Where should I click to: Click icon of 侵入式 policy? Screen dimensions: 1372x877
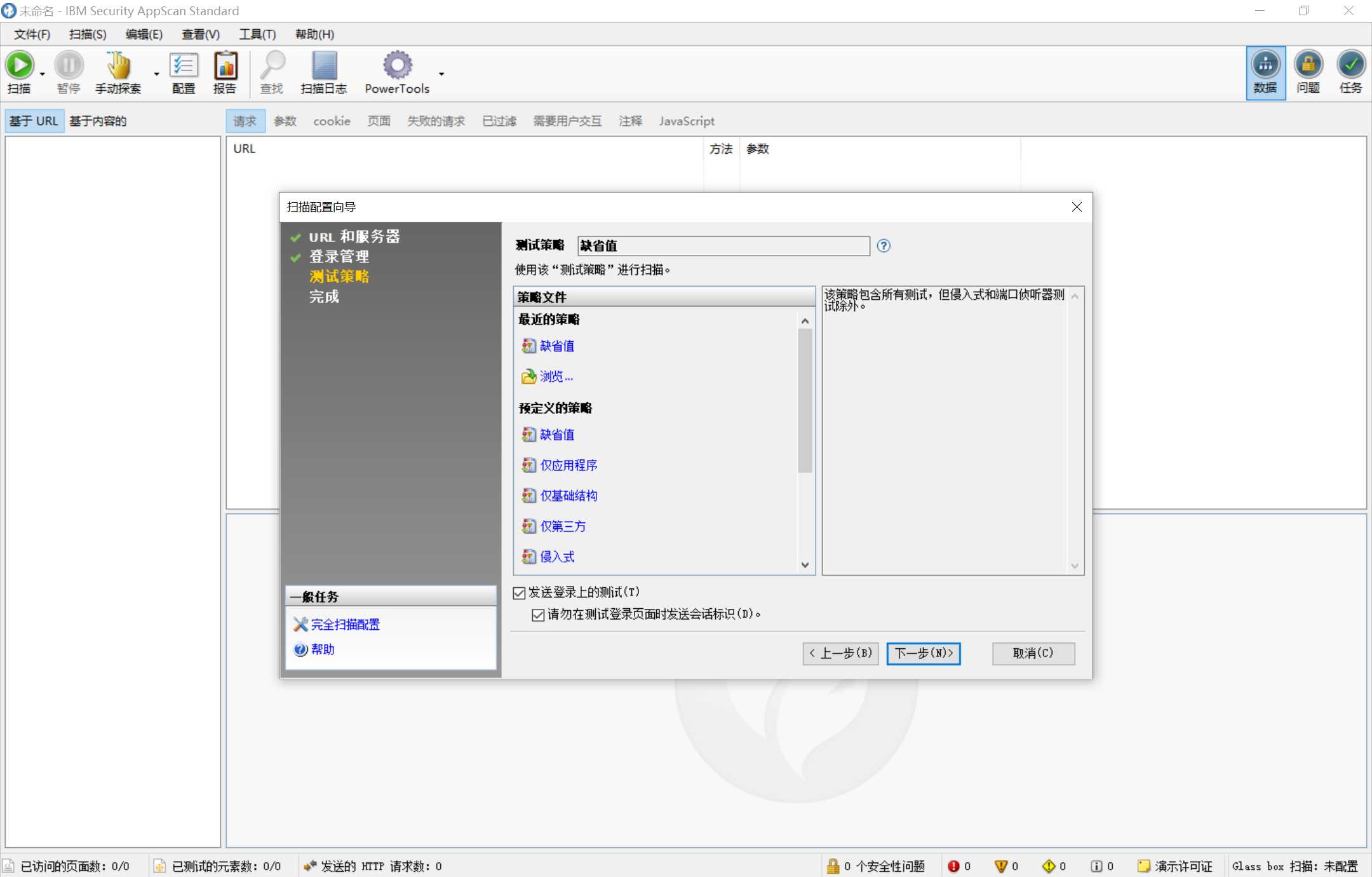(528, 557)
